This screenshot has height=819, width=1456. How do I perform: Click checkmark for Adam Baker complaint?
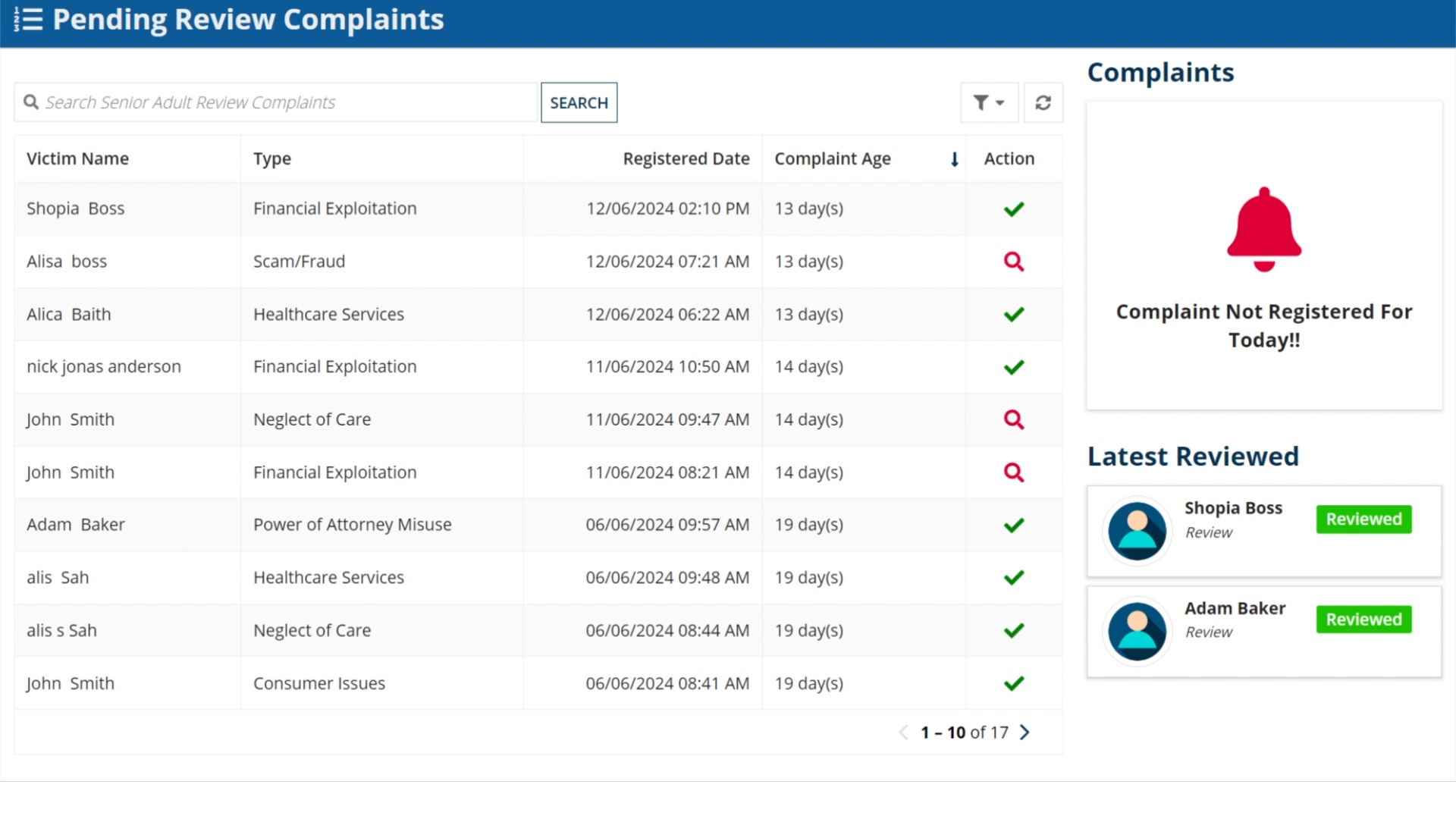coord(1014,526)
